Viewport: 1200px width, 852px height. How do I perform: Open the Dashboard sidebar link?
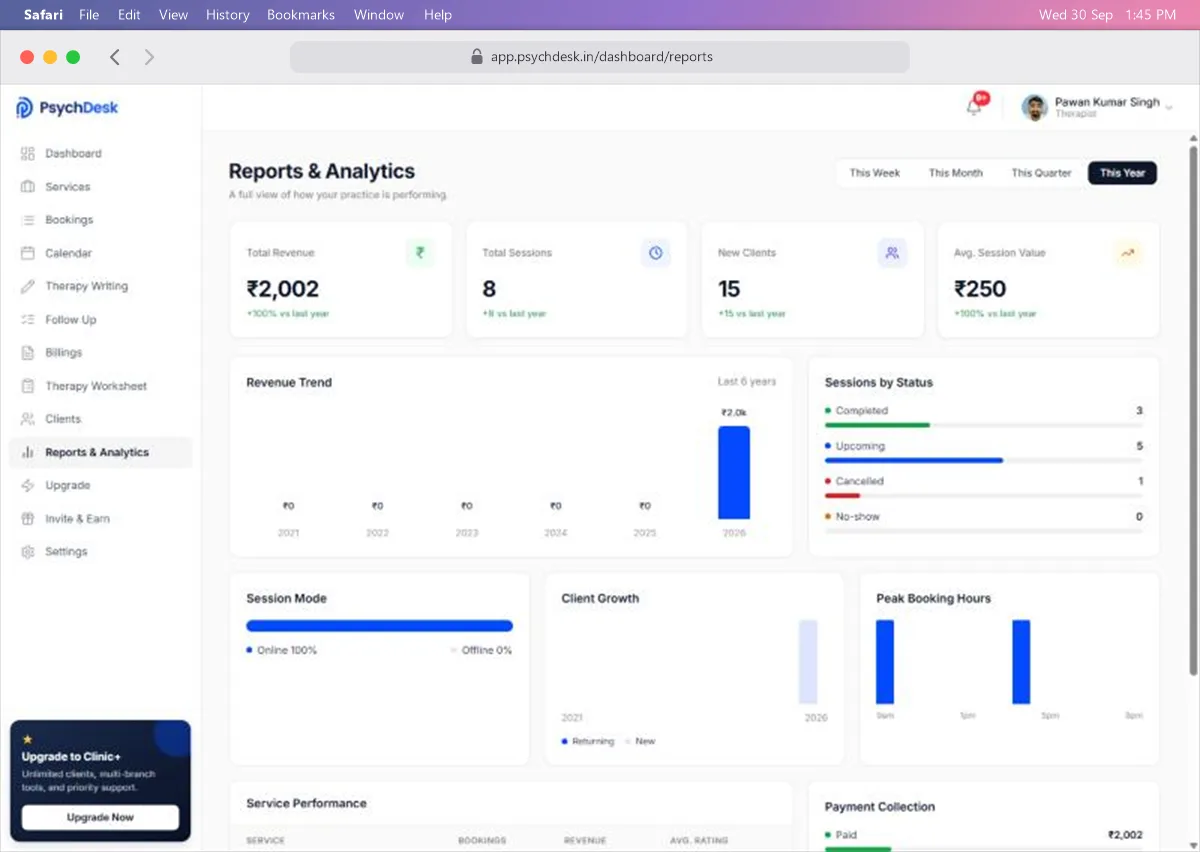point(73,153)
